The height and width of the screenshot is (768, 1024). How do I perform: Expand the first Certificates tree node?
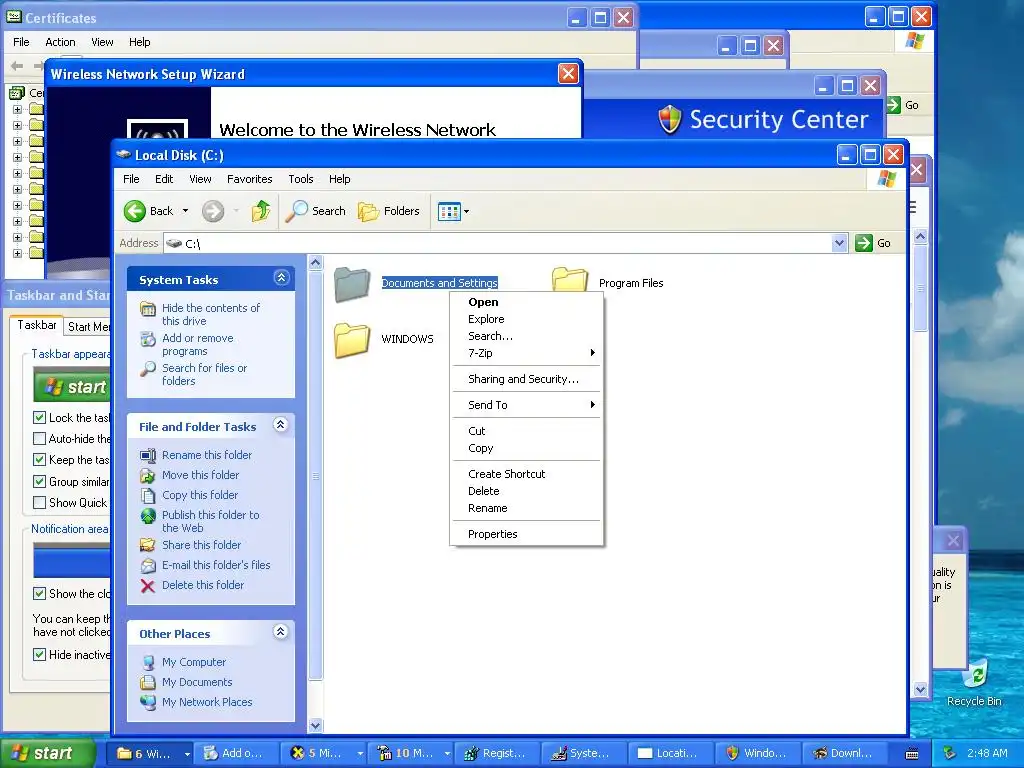tap(18, 109)
